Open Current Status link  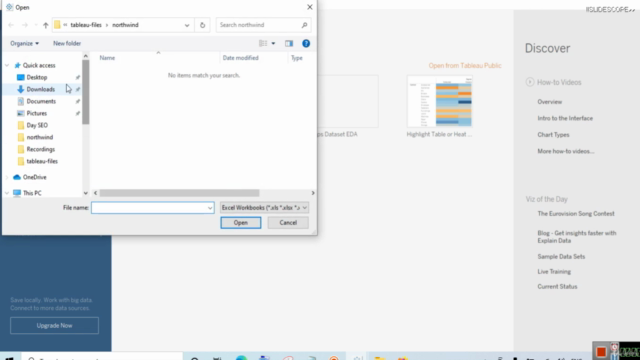557,287
